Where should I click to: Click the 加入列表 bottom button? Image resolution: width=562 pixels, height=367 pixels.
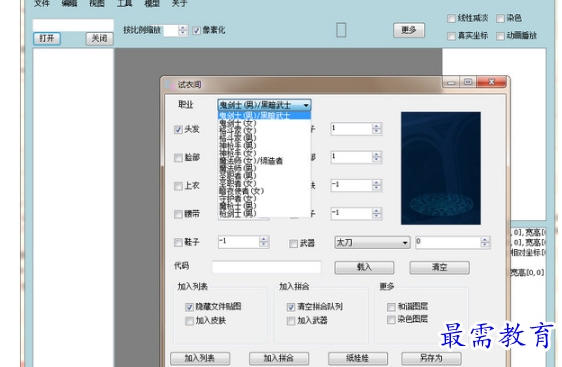click(x=200, y=358)
